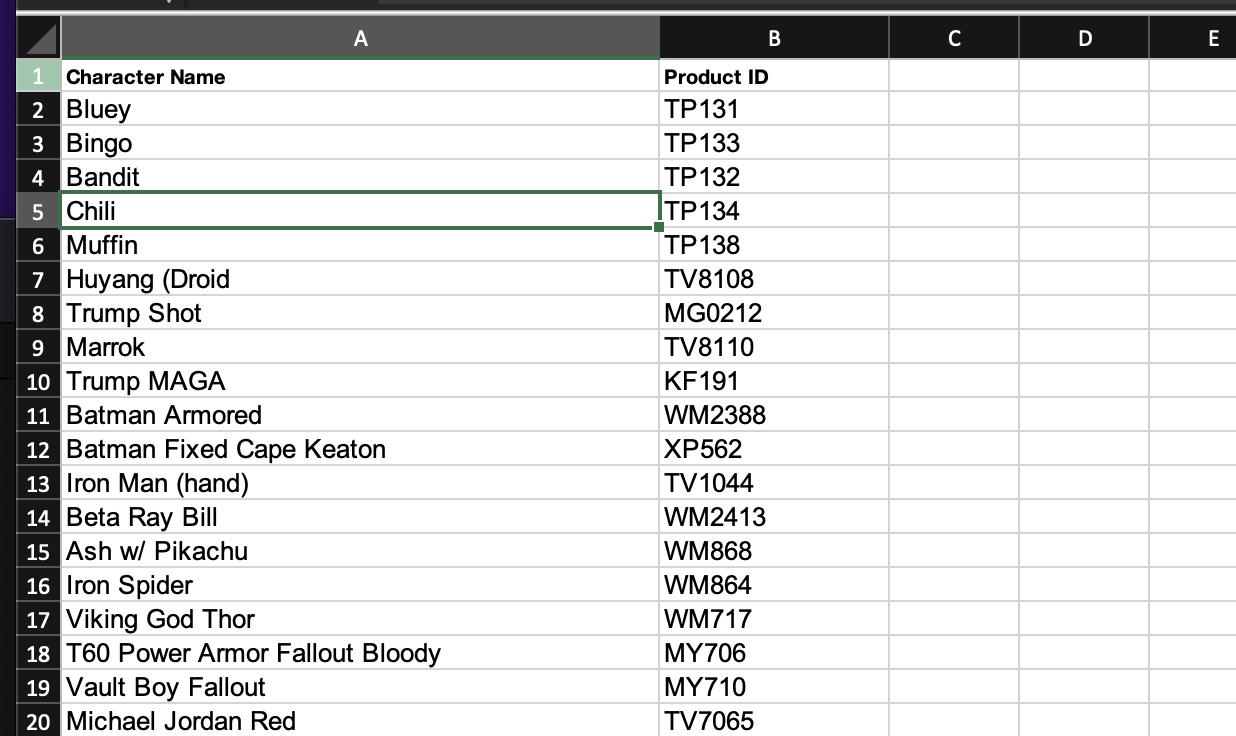The height and width of the screenshot is (736, 1236).
Task: Select the column A header
Action: point(360,37)
